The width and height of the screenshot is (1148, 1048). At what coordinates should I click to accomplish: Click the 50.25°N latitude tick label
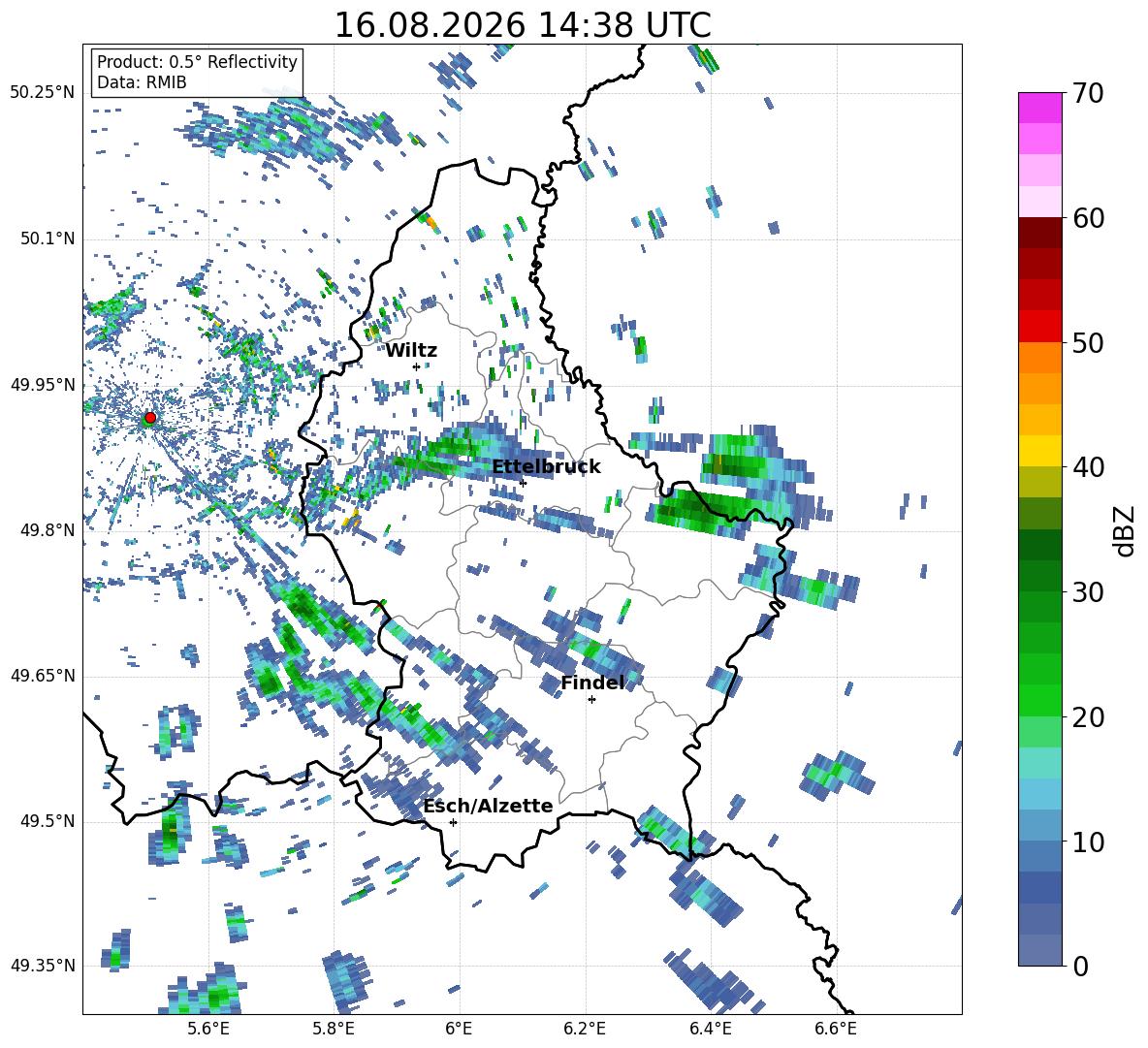[x=43, y=93]
